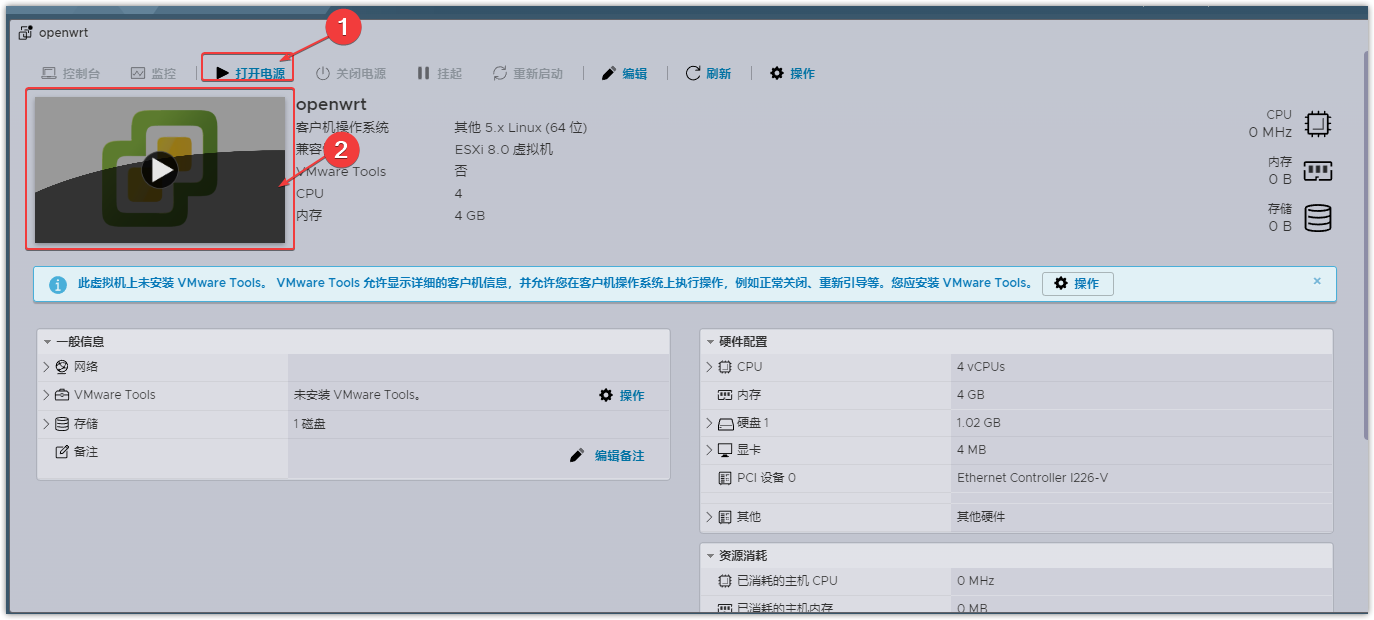This screenshot has height=620, width=1374.
Task: Select the 4 vCPUs value
Action: pyautogui.click(x=981, y=367)
